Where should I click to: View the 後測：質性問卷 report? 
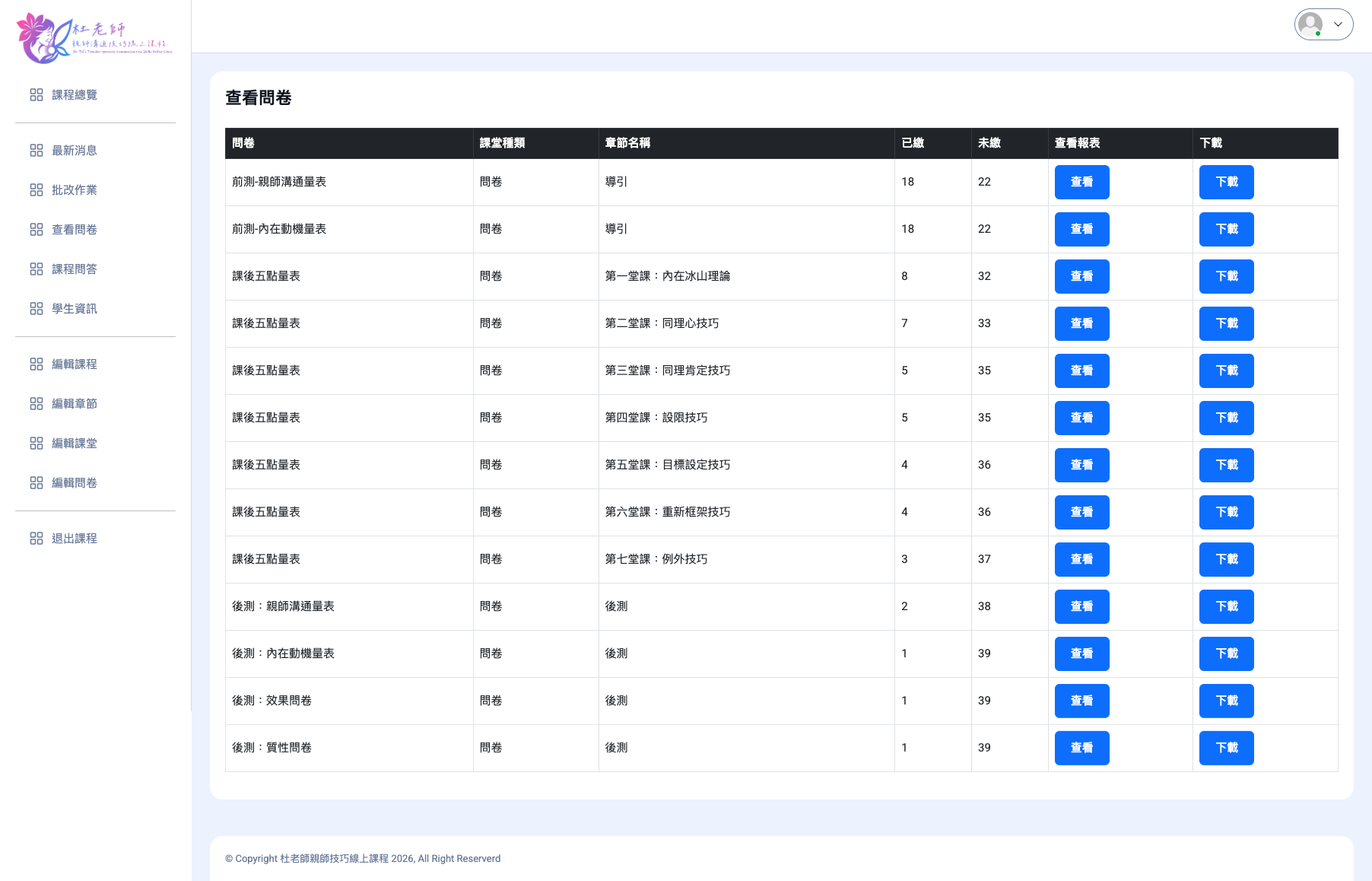[x=1081, y=748]
